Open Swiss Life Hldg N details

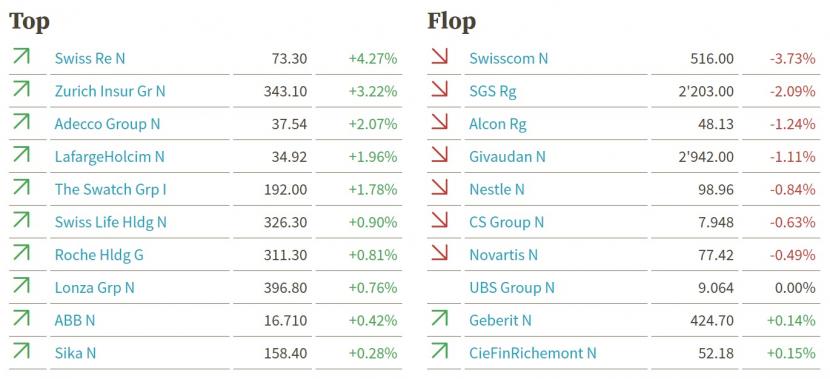coord(110,222)
